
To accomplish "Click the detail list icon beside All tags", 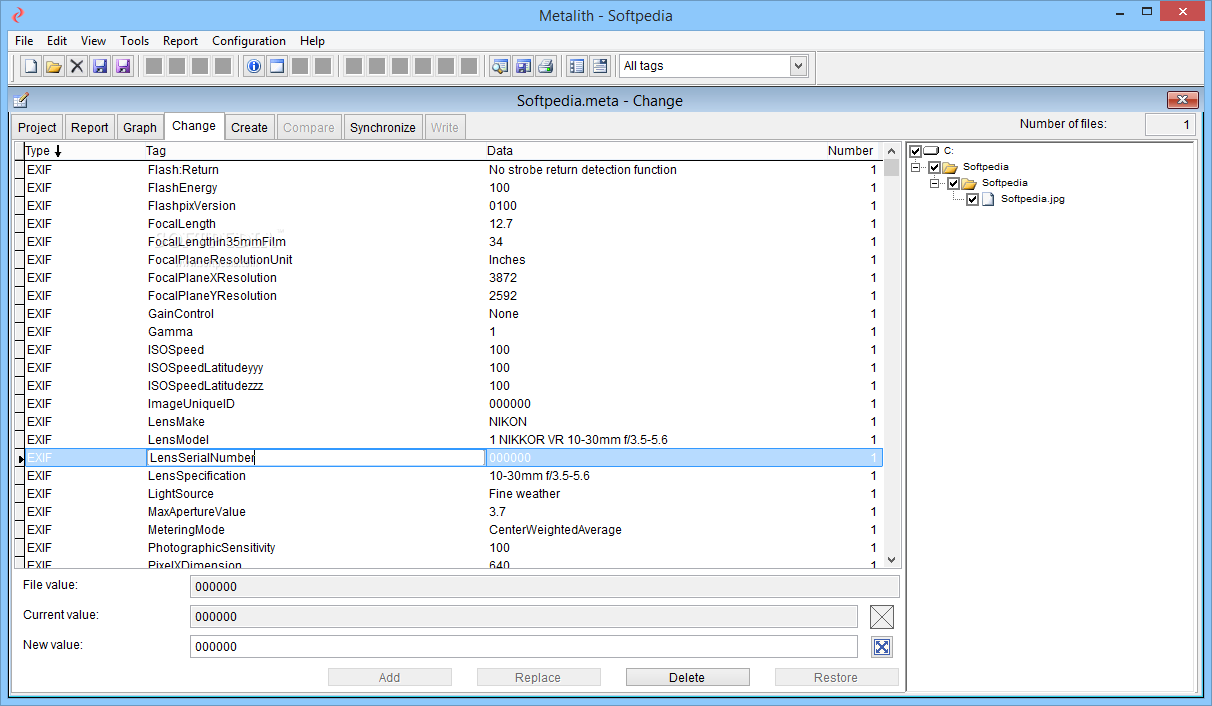I will click(600, 66).
